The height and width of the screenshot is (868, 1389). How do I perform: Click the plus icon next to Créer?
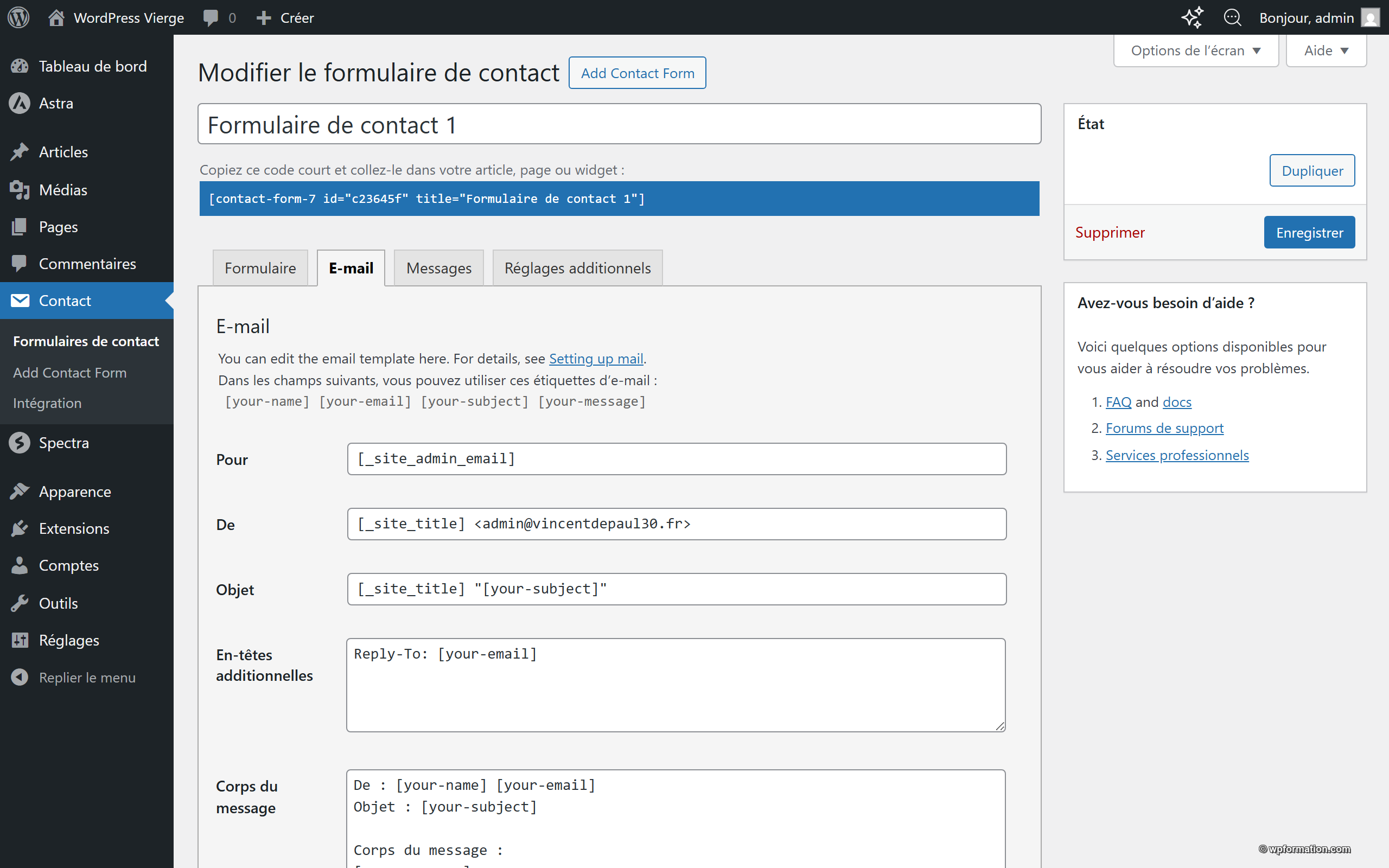point(264,18)
